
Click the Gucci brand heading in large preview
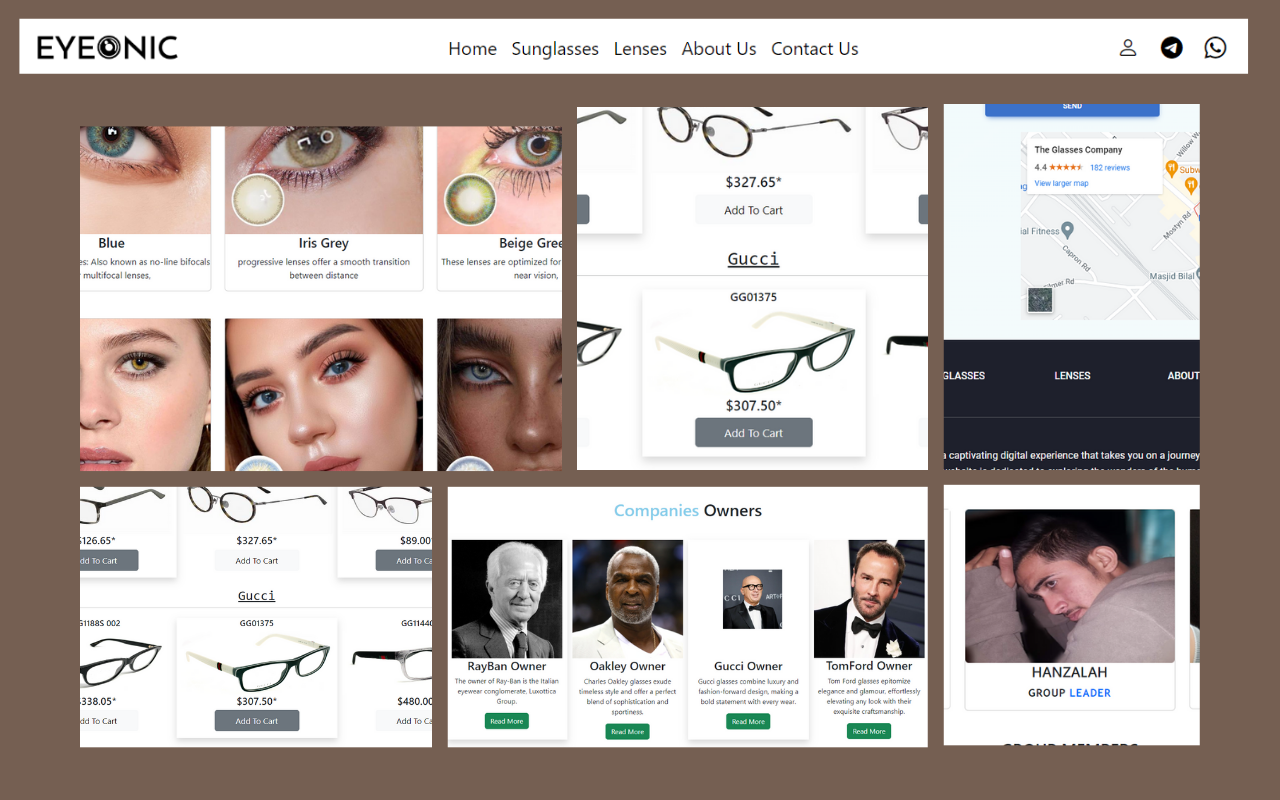(753, 259)
